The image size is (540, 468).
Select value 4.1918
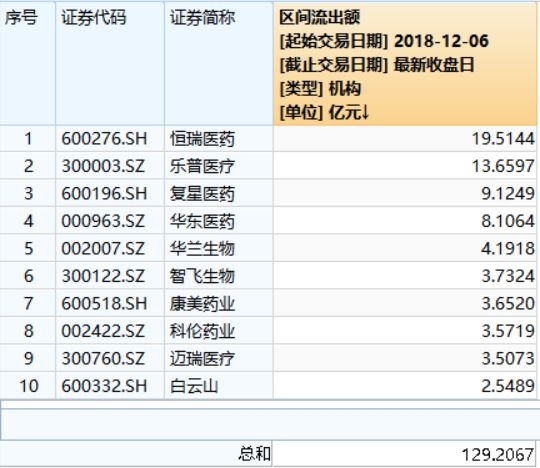(508, 249)
